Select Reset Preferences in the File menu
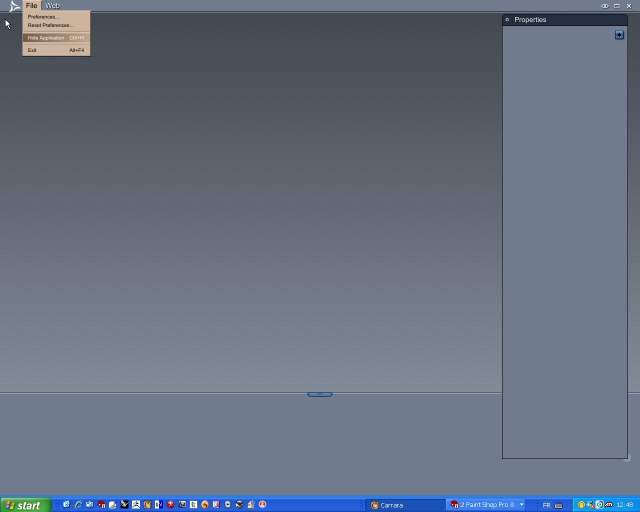This screenshot has width=640, height=512. click(x=56, y=25)
